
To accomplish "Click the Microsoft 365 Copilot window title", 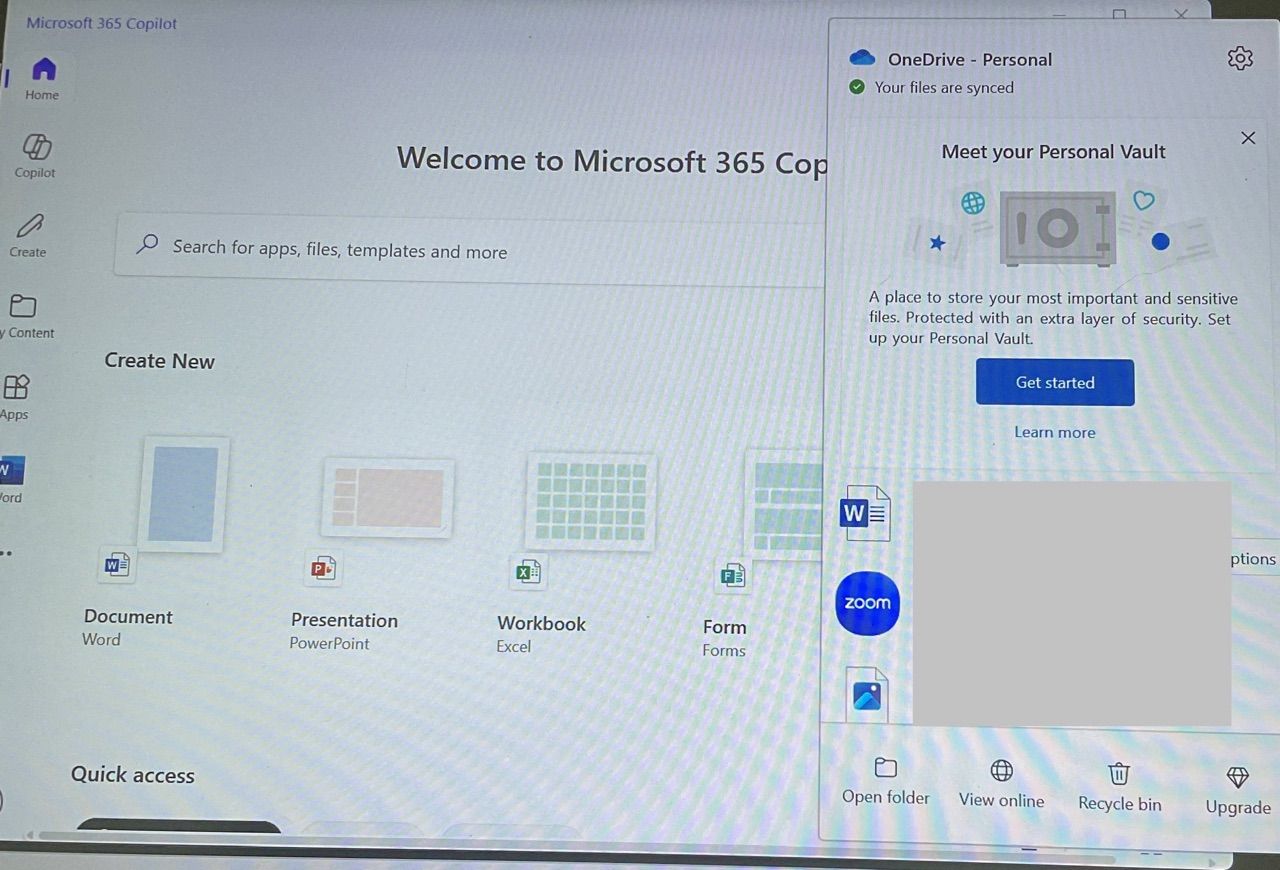I will (x=101, y=23).
